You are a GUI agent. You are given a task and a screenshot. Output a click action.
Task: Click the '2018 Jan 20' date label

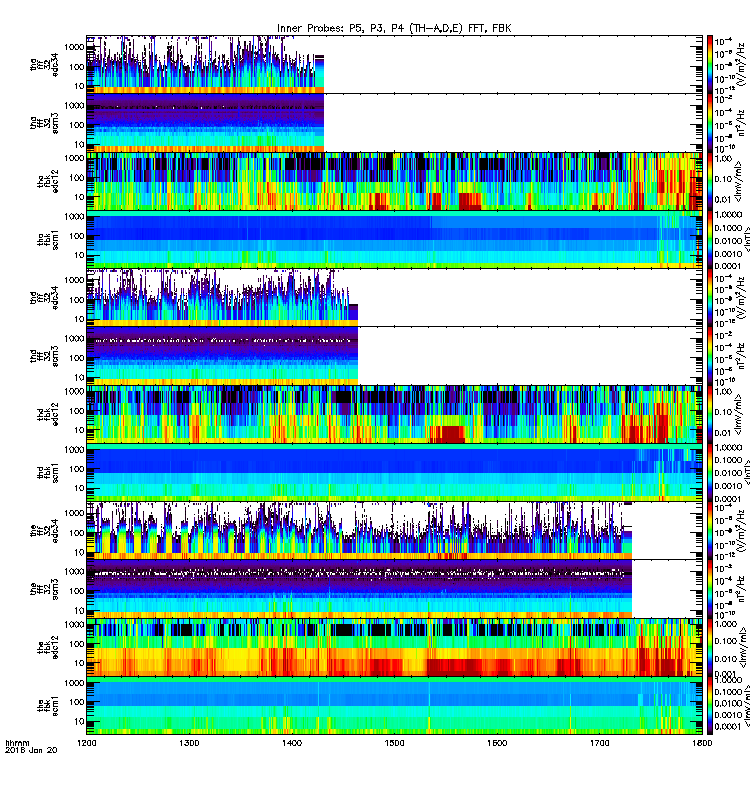coord(31,750)
